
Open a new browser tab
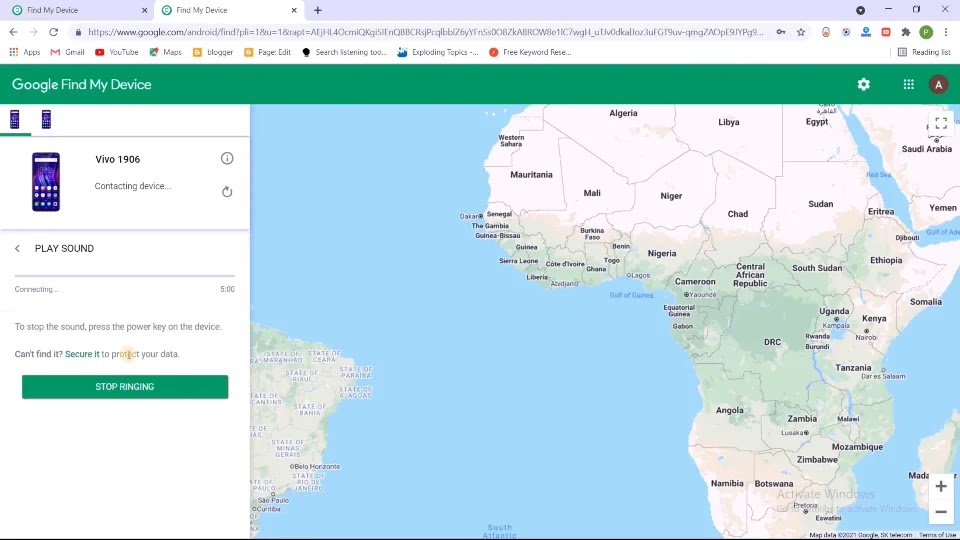click(x=318, y=10)
